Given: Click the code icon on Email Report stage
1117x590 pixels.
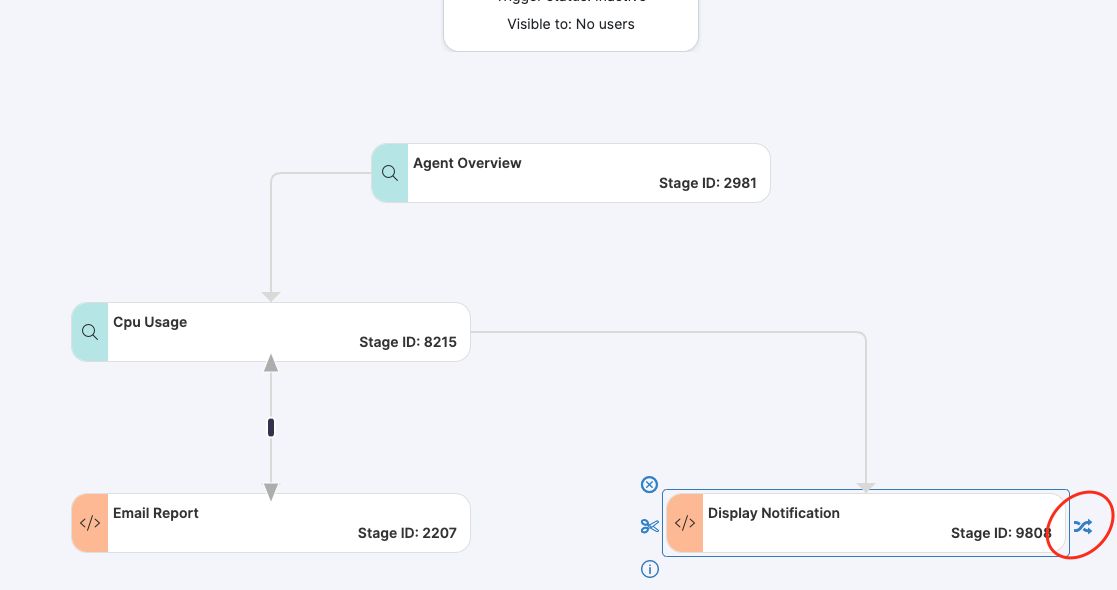Looking at the screenshot, I should click(89, 522).
